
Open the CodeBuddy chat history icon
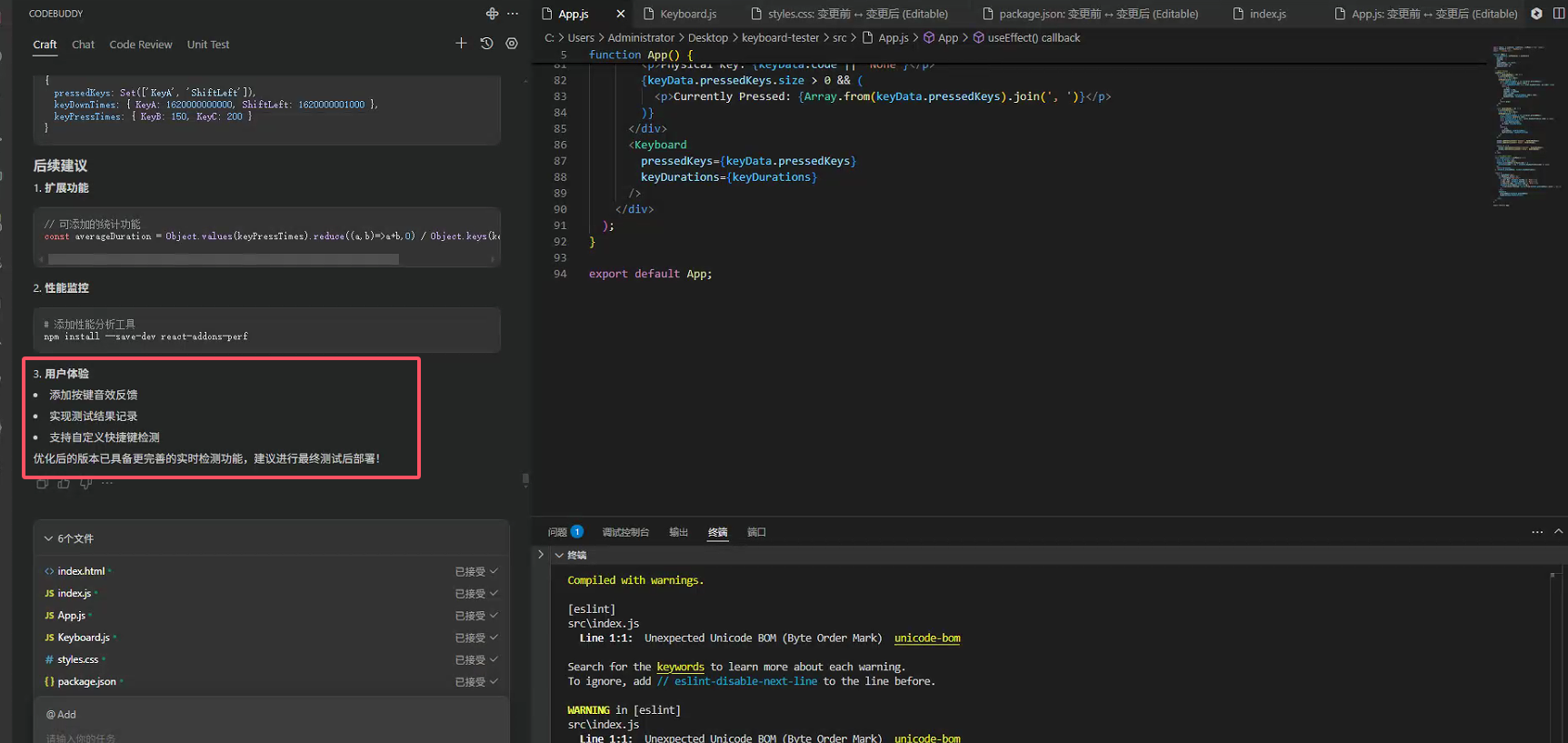click(x=486, y=44)
